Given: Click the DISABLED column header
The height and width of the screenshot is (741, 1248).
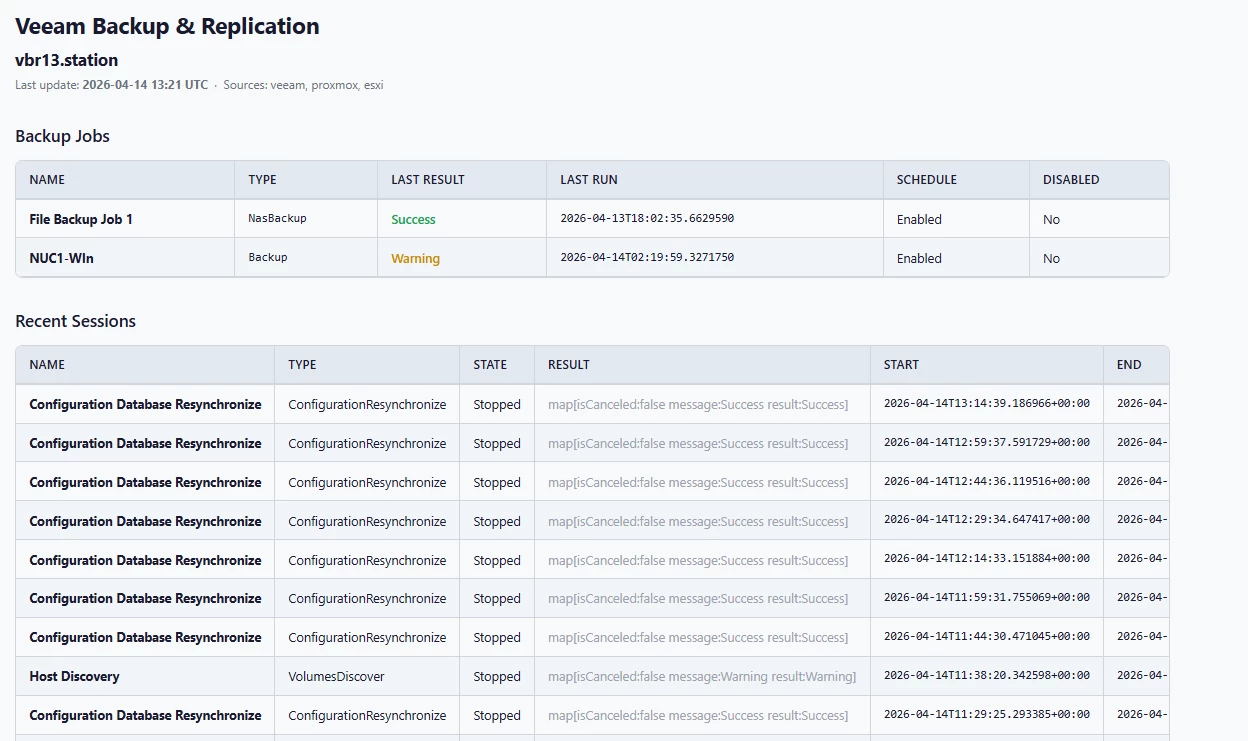Looking at the screenshot, I should (1070, 180).
